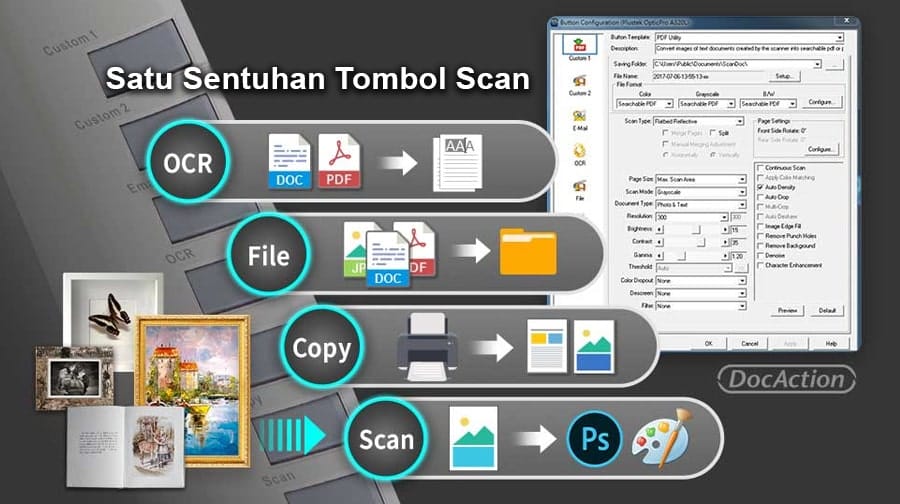Click the Brightness slider thumb
Image resolution: width=900 pixels, height=504 pixels.
click(696, 230)
